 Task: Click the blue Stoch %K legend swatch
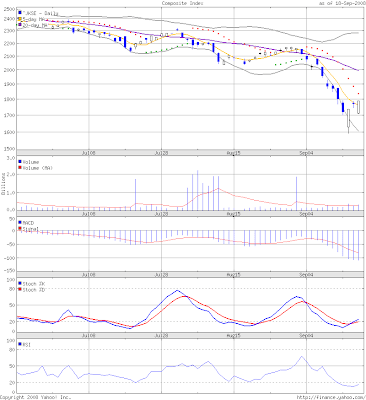tap(20, 283)
